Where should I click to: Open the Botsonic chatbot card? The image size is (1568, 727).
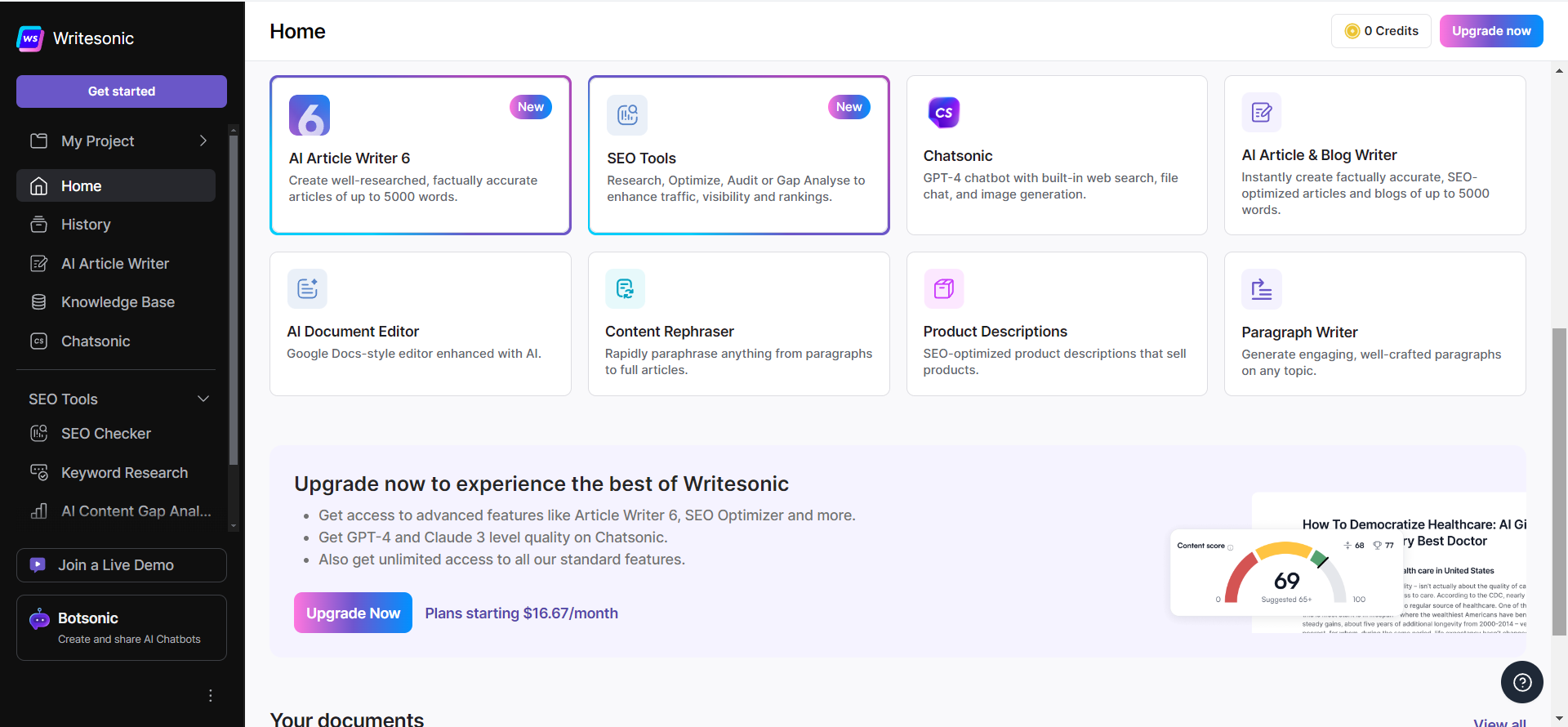click(x=122, y=627)
